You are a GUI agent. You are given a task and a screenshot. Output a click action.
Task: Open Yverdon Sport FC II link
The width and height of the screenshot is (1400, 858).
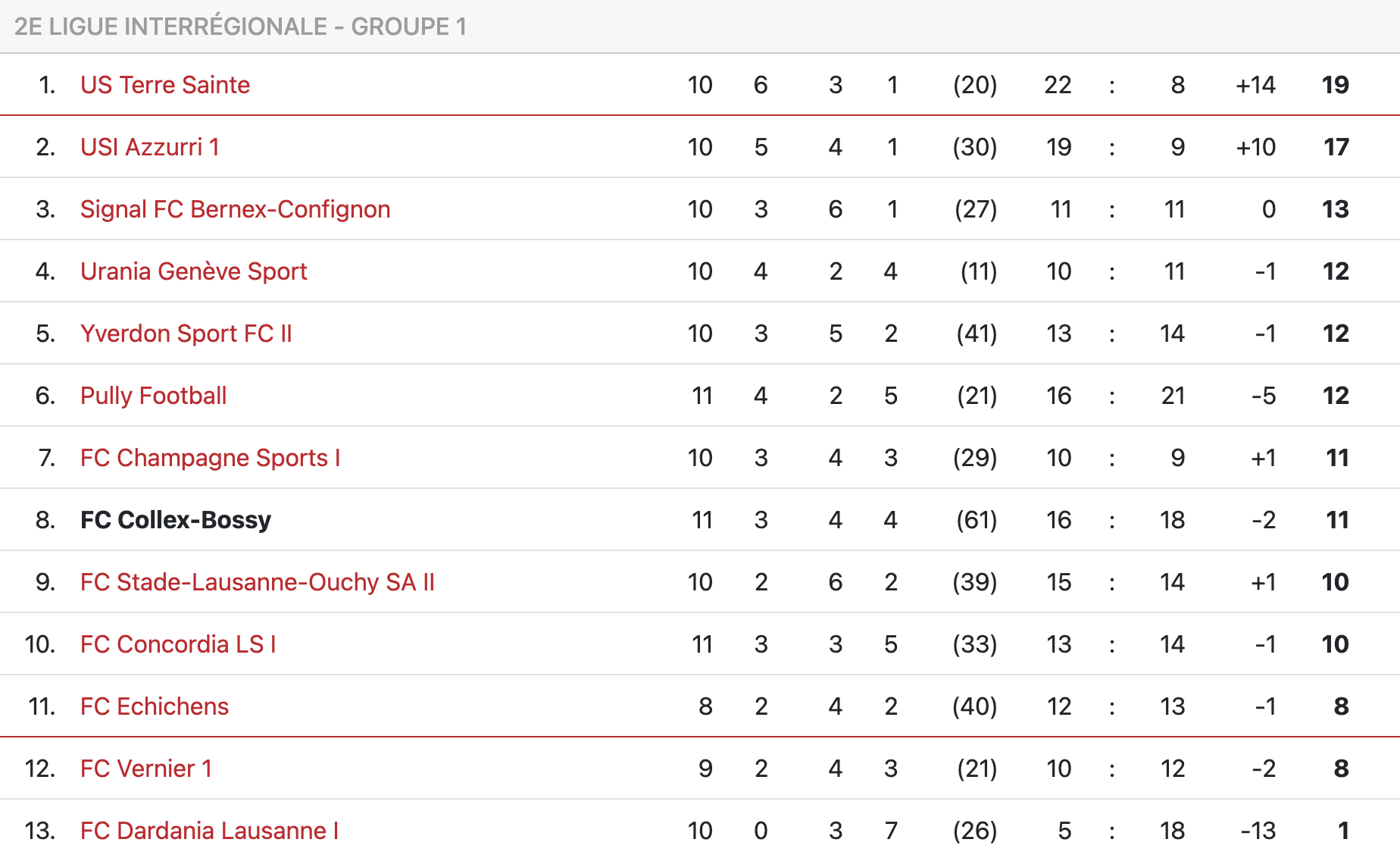tap(186, 333)
